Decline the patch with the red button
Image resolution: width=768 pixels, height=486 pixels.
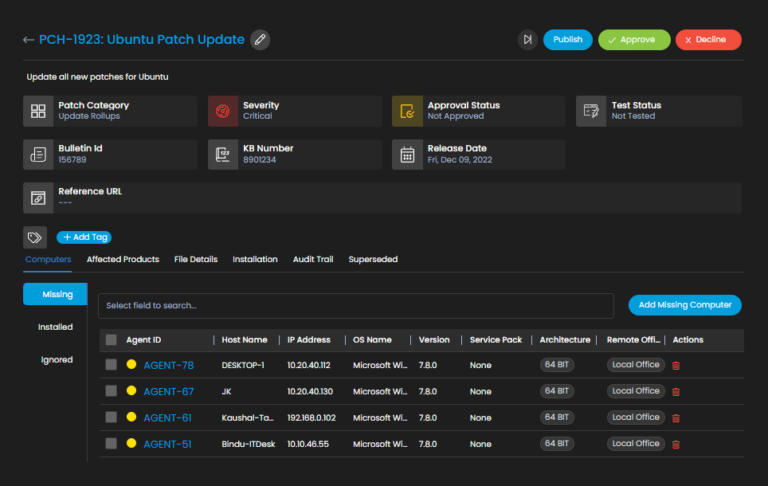point(708,40)
